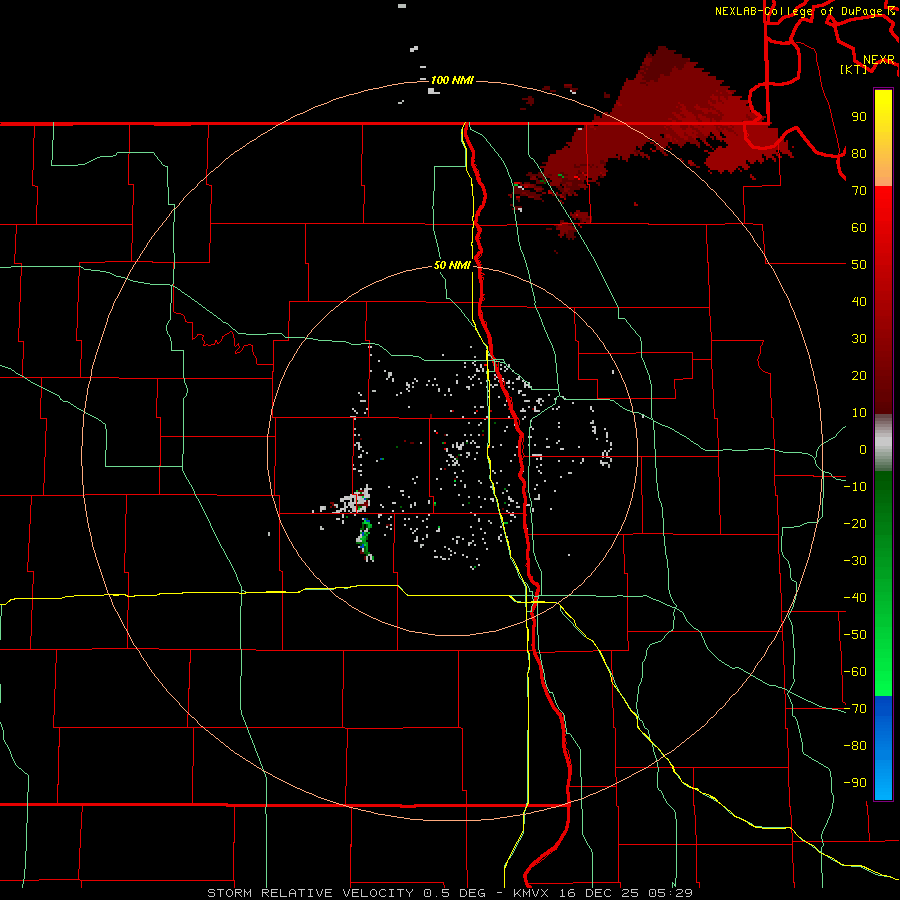Screen dimensions: 900x900
Task: Click the green inbound velocity echo cluster
Action: point(365,538)
